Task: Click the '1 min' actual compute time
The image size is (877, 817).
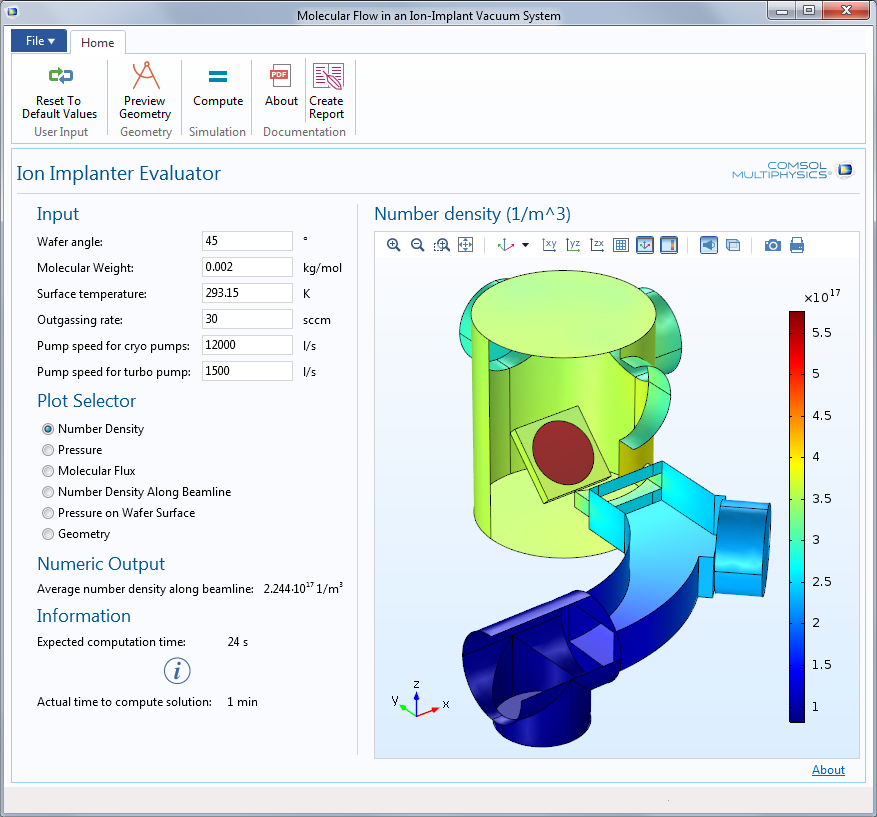Action: click(x=242, y=702)
